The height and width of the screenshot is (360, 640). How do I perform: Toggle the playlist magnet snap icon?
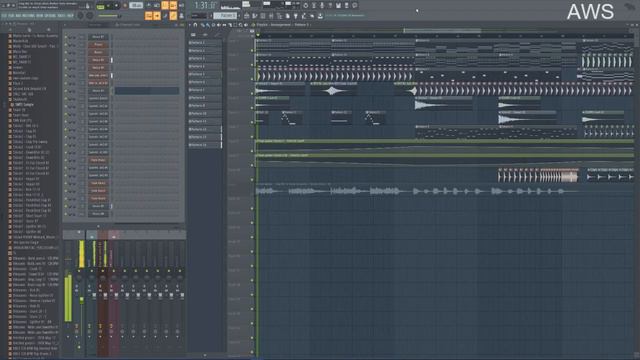click(196, 25)
